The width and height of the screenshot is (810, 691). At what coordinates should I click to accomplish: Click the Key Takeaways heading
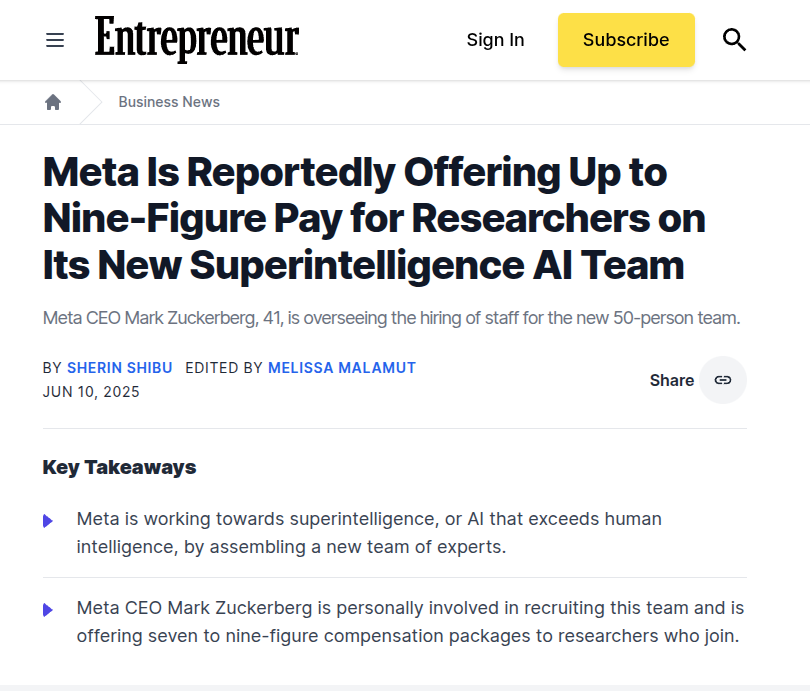(119, 467)
